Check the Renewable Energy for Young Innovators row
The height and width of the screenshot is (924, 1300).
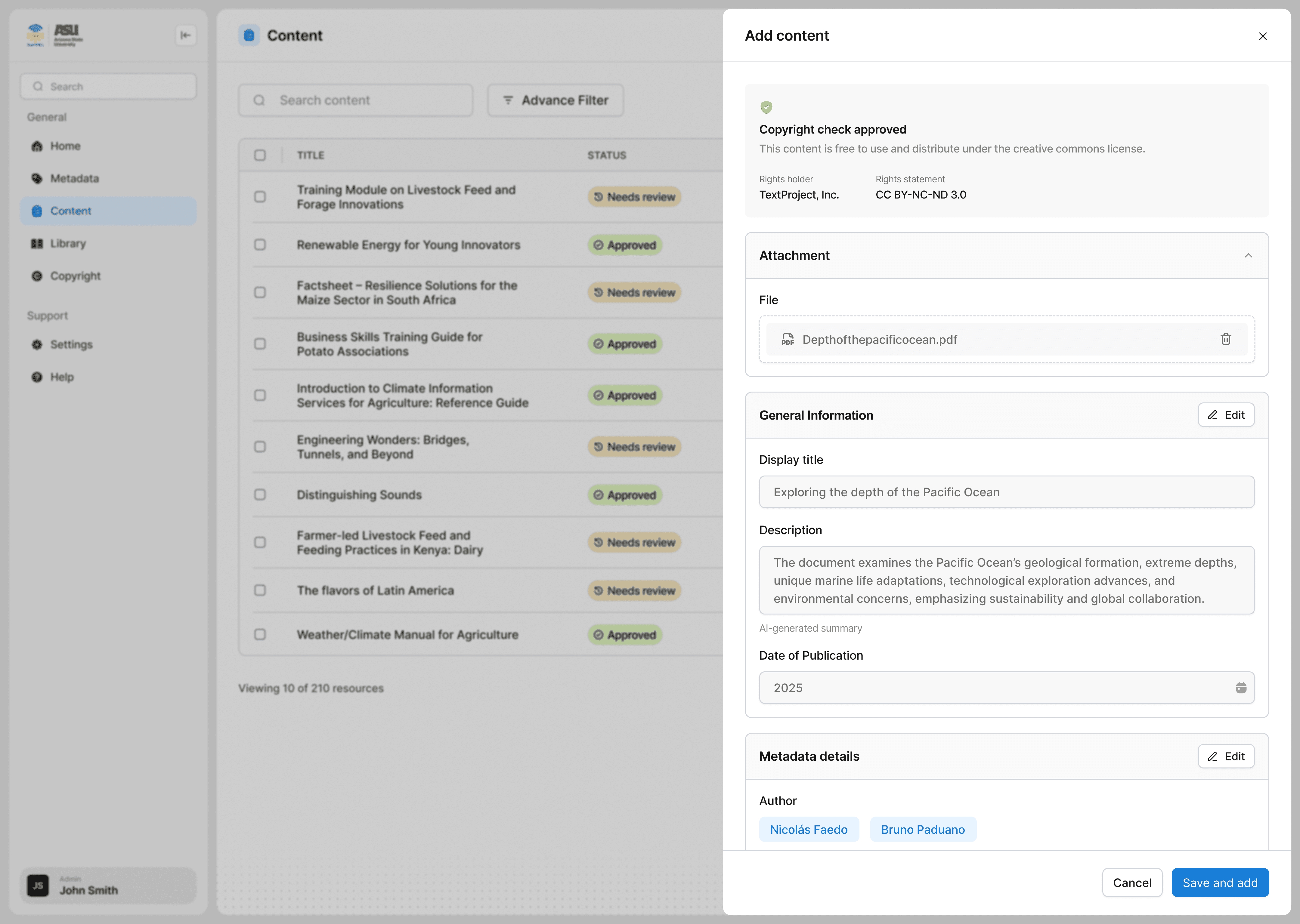(x=260, y=245)
